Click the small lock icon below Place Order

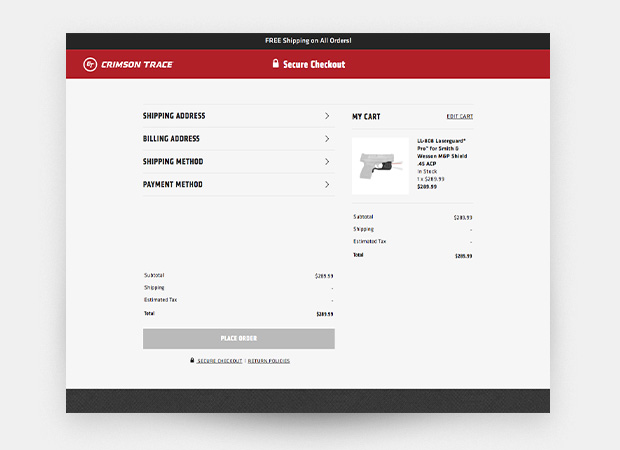click(x=192, y=360)
